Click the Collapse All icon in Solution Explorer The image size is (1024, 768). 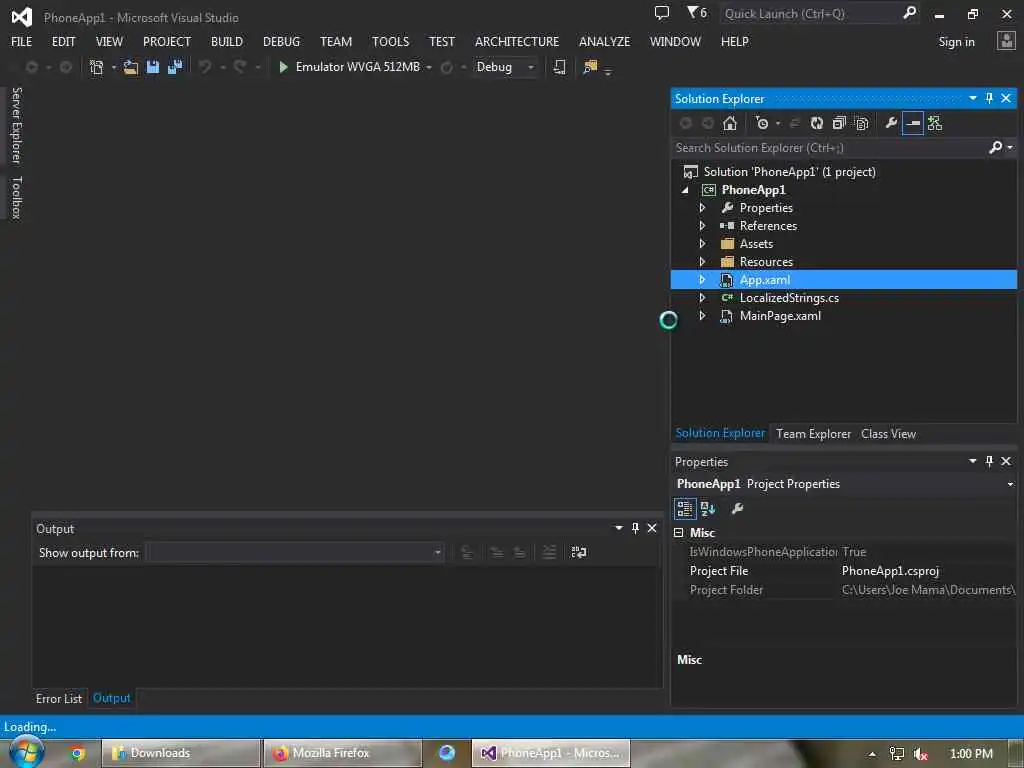pyautogui.click(x=839, y=123)
